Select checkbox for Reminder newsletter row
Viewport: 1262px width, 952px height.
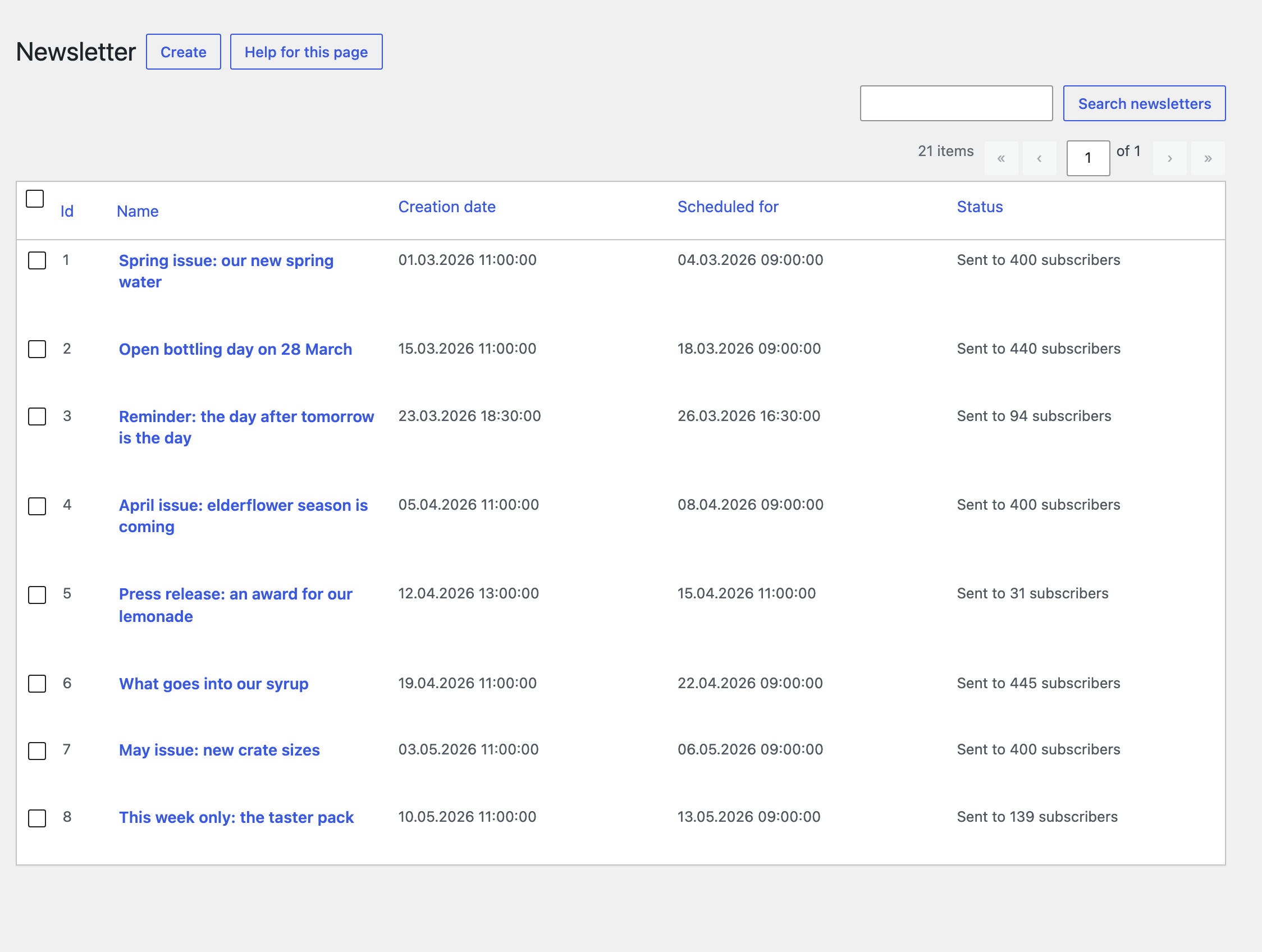coord(37,417)
